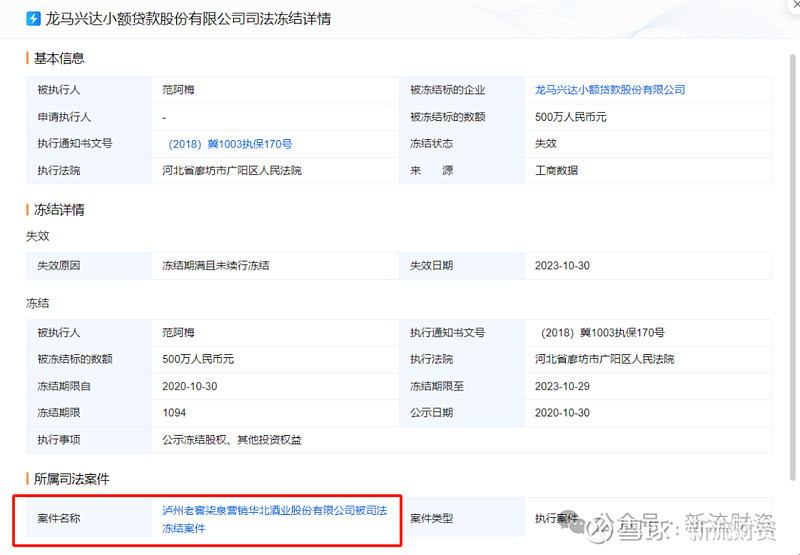Click the 申请执行人 label cell
The height and width of the screenshot is (555, 800).
pos(89,117)
